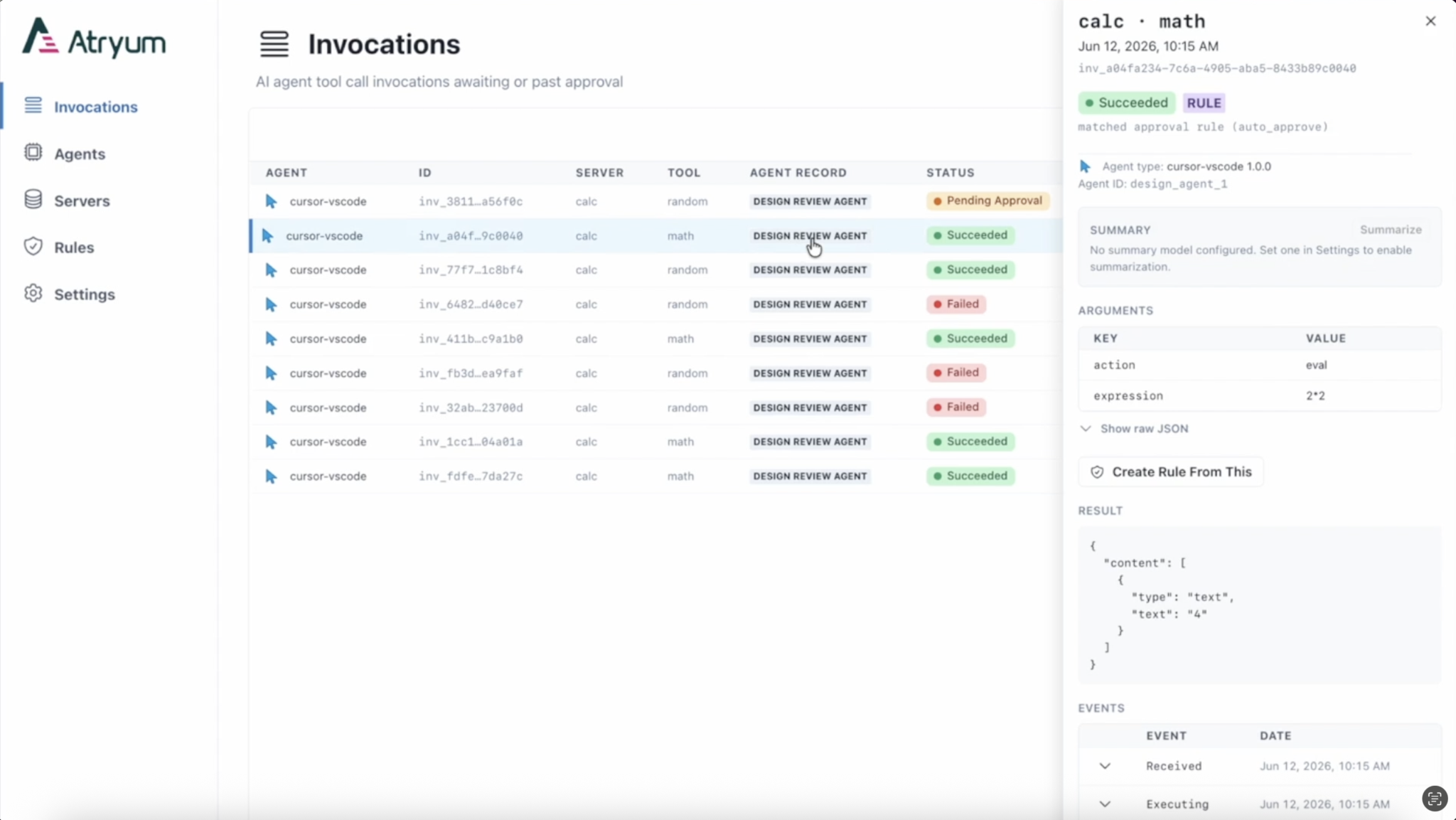This screenshot has width=1456, height=820.
Task: Select the Pending Approval invocation row
Action: click(x=655, y=201)
